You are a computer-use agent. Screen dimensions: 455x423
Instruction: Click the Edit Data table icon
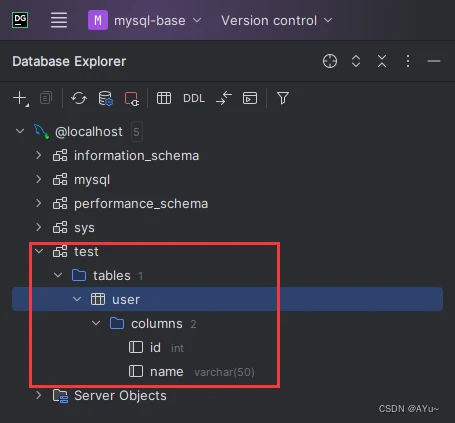[x=164, y=98]
